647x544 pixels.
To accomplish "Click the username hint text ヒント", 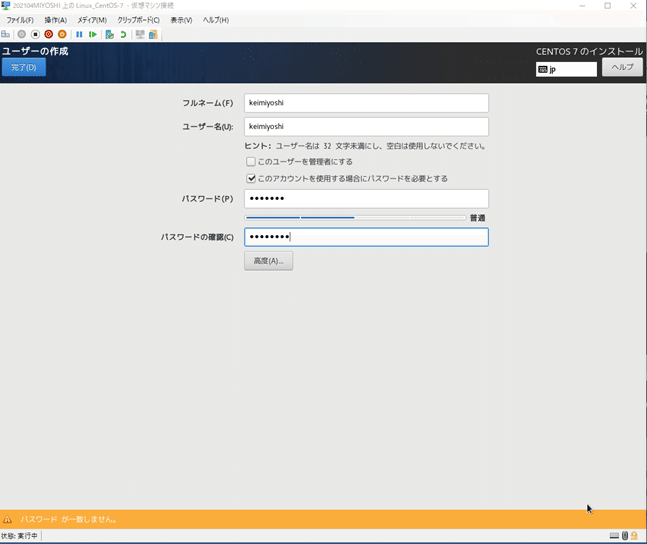I will tap(365, 146).
